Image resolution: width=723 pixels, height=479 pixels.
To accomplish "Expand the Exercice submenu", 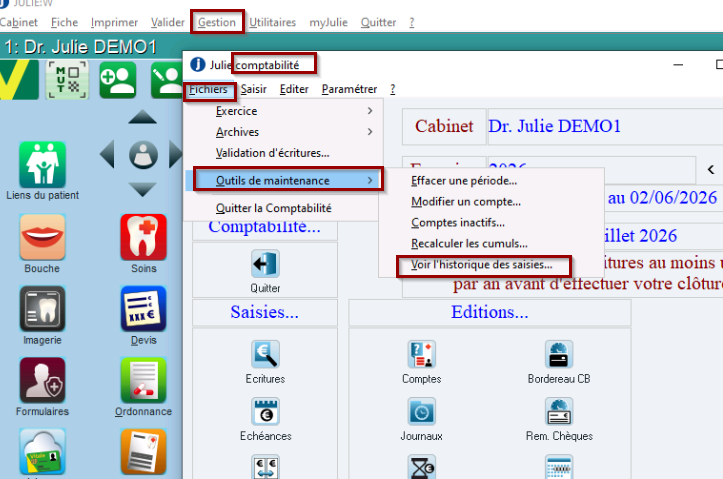I will click(x=284, y=111).
